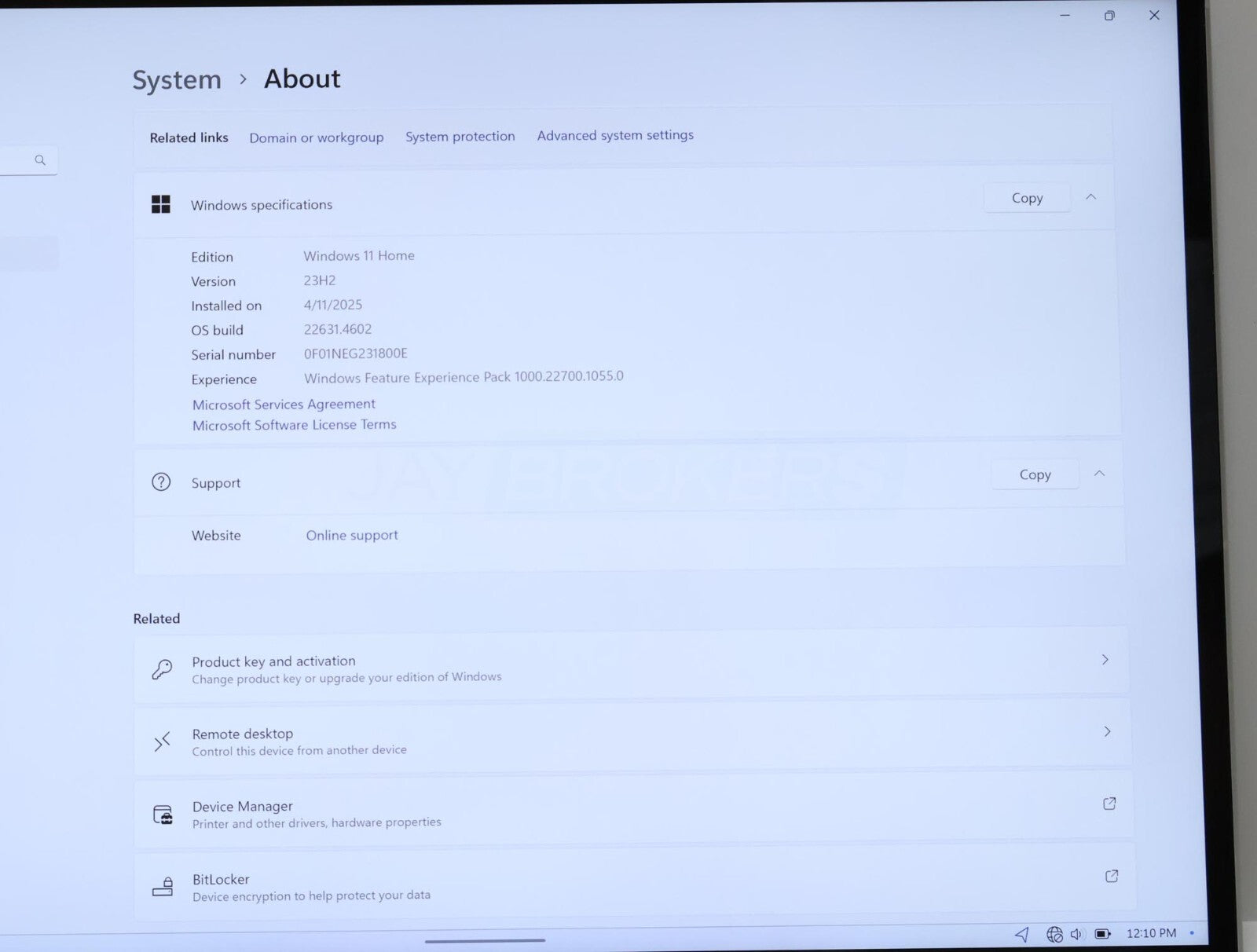The height and width of the screenshot is (952, 1257).
Task: Open Microsoft Software License Terms link
Action: point(295,425)
